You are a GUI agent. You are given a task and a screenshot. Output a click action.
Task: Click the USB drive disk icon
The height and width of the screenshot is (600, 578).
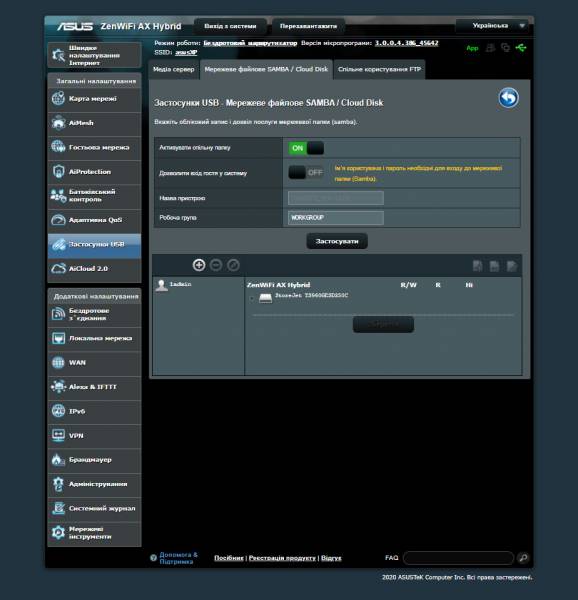265,298
